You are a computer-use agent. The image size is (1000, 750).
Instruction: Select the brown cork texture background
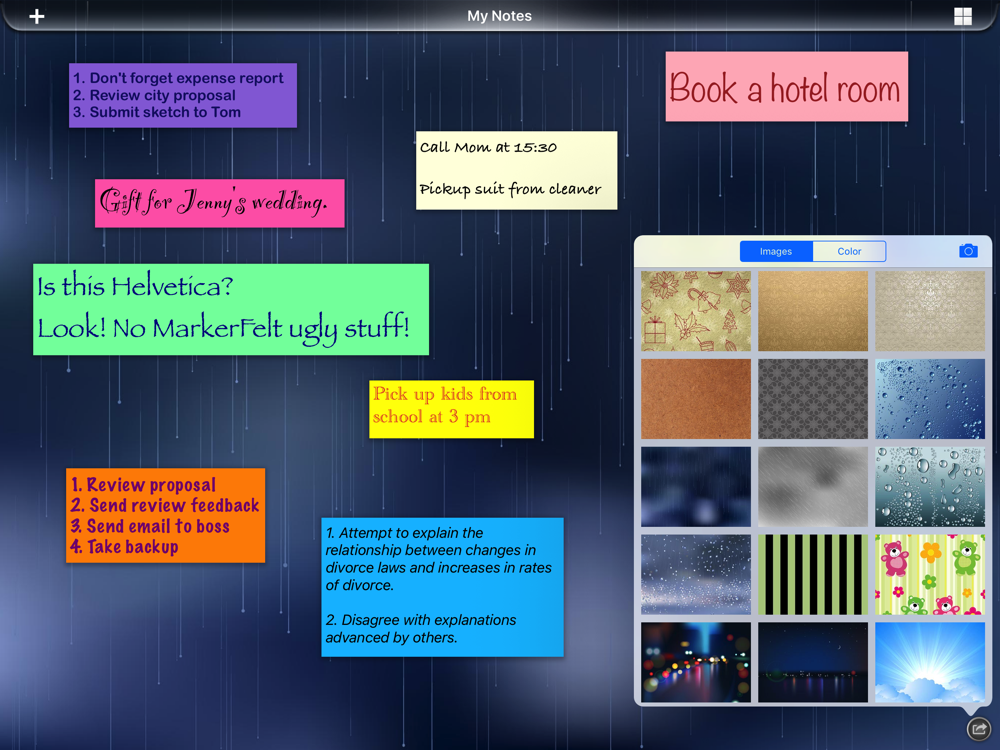pos(696,399)
